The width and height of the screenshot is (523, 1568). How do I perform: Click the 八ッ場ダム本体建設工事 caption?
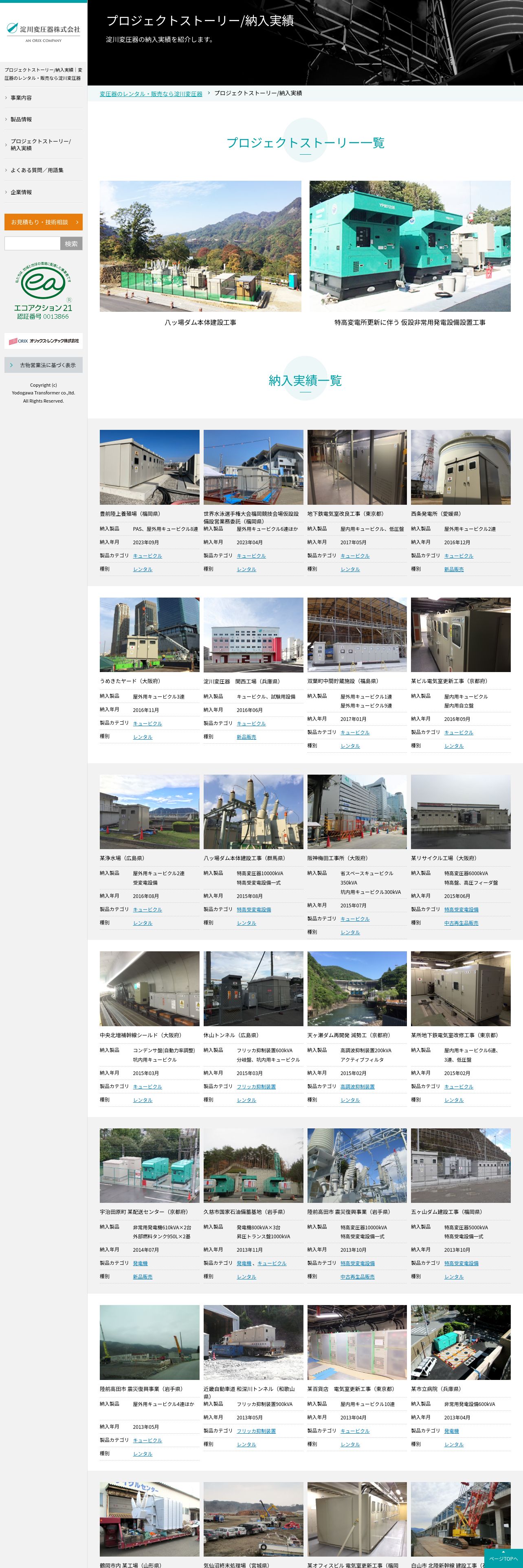[200, 323]
